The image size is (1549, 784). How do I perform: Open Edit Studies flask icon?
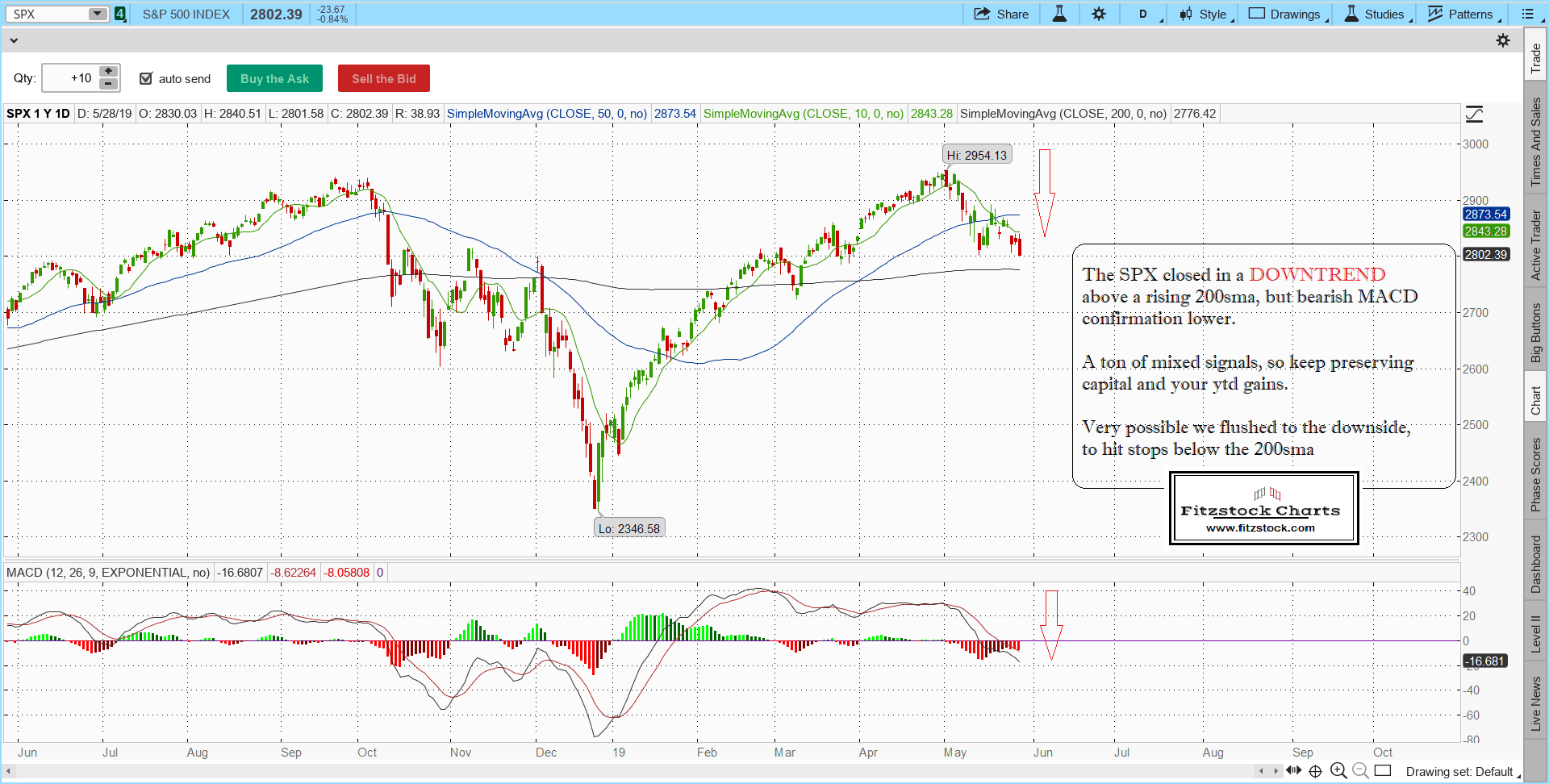pyautogui.click(x=1059, y=14)
